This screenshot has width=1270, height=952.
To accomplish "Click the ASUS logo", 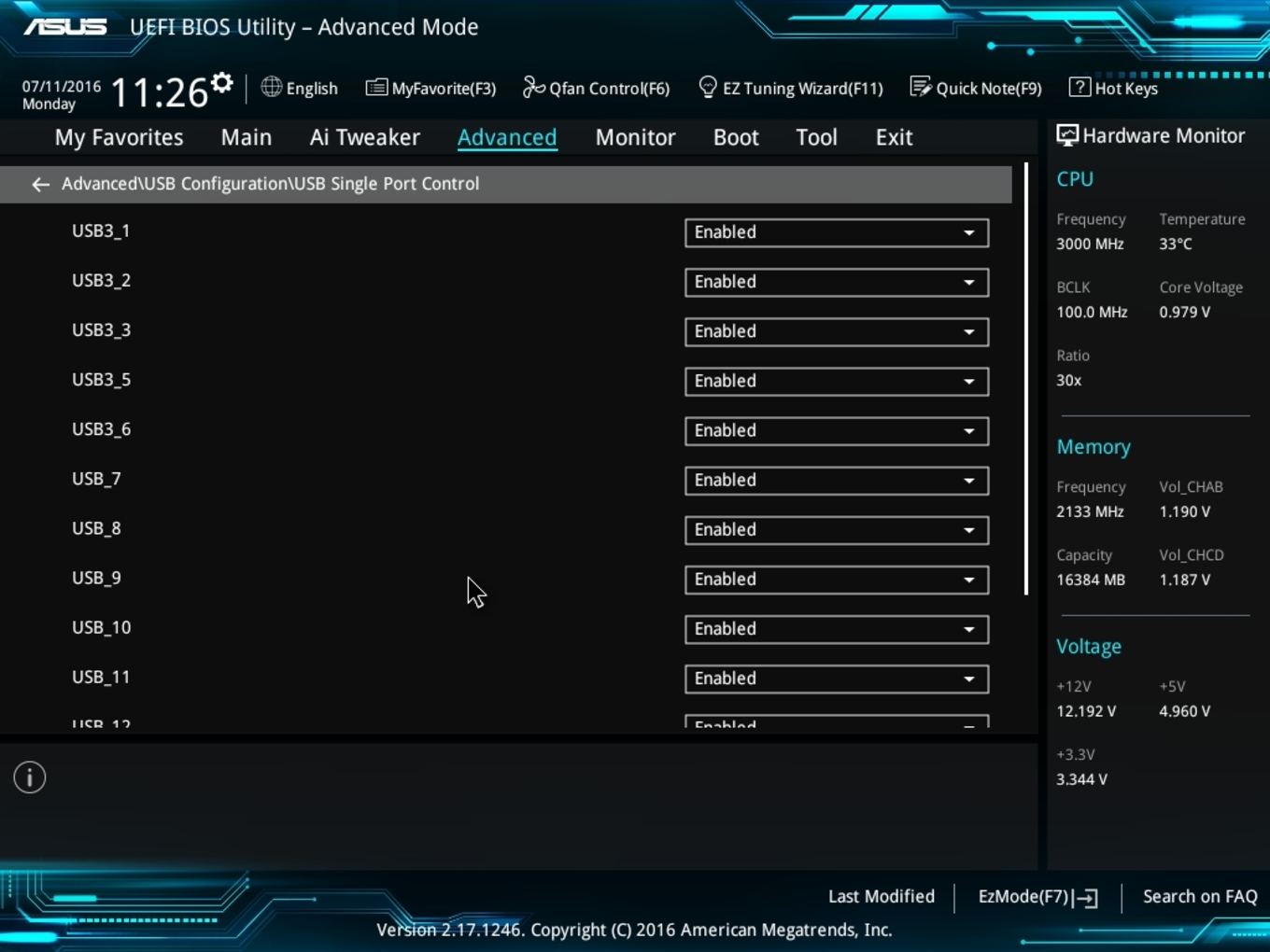I will click(x=65, y=27).
